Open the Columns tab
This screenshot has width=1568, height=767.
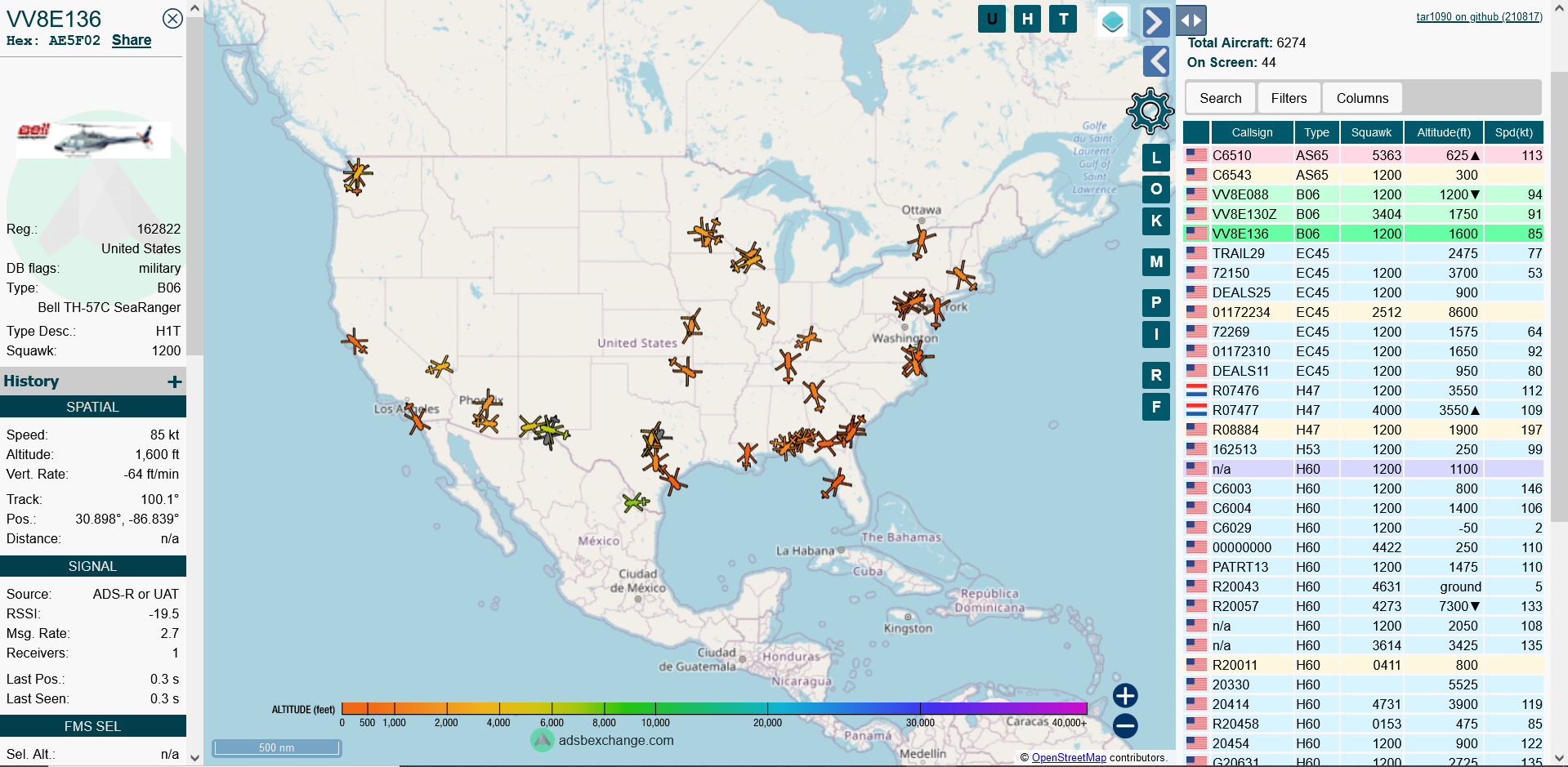1362,98
